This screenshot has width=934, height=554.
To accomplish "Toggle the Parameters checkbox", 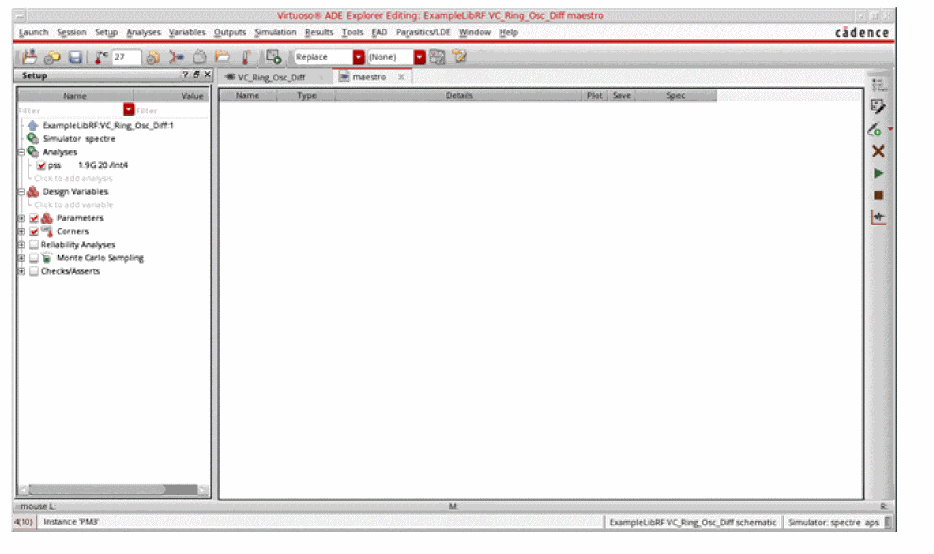I will pos(34,218).
